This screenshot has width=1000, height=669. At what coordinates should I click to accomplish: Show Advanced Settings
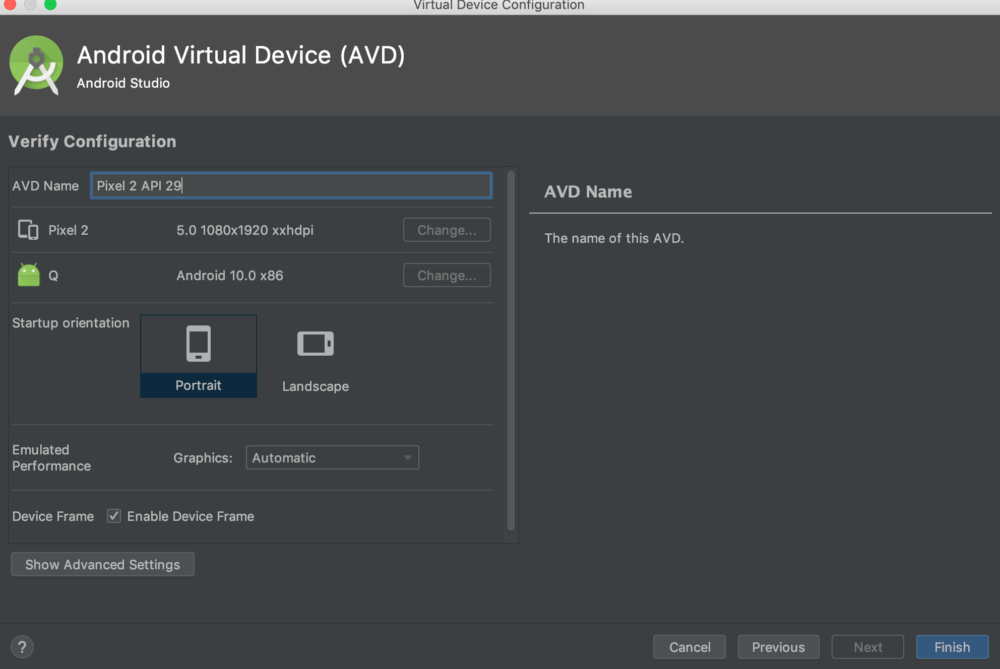click(103, 564)
